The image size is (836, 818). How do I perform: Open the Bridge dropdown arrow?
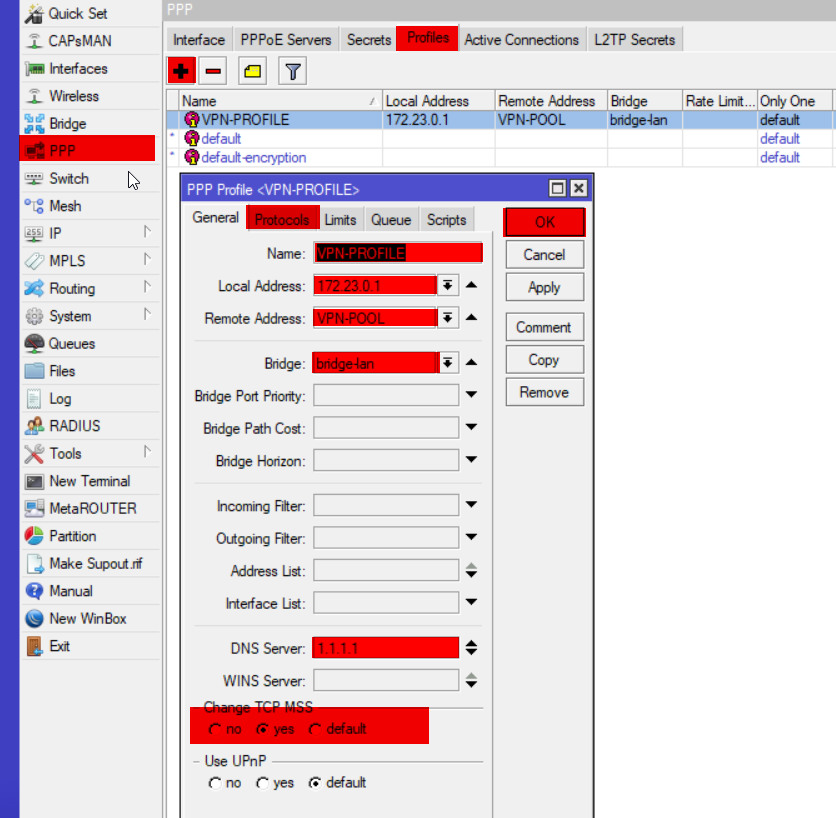(x=449, y=363)
